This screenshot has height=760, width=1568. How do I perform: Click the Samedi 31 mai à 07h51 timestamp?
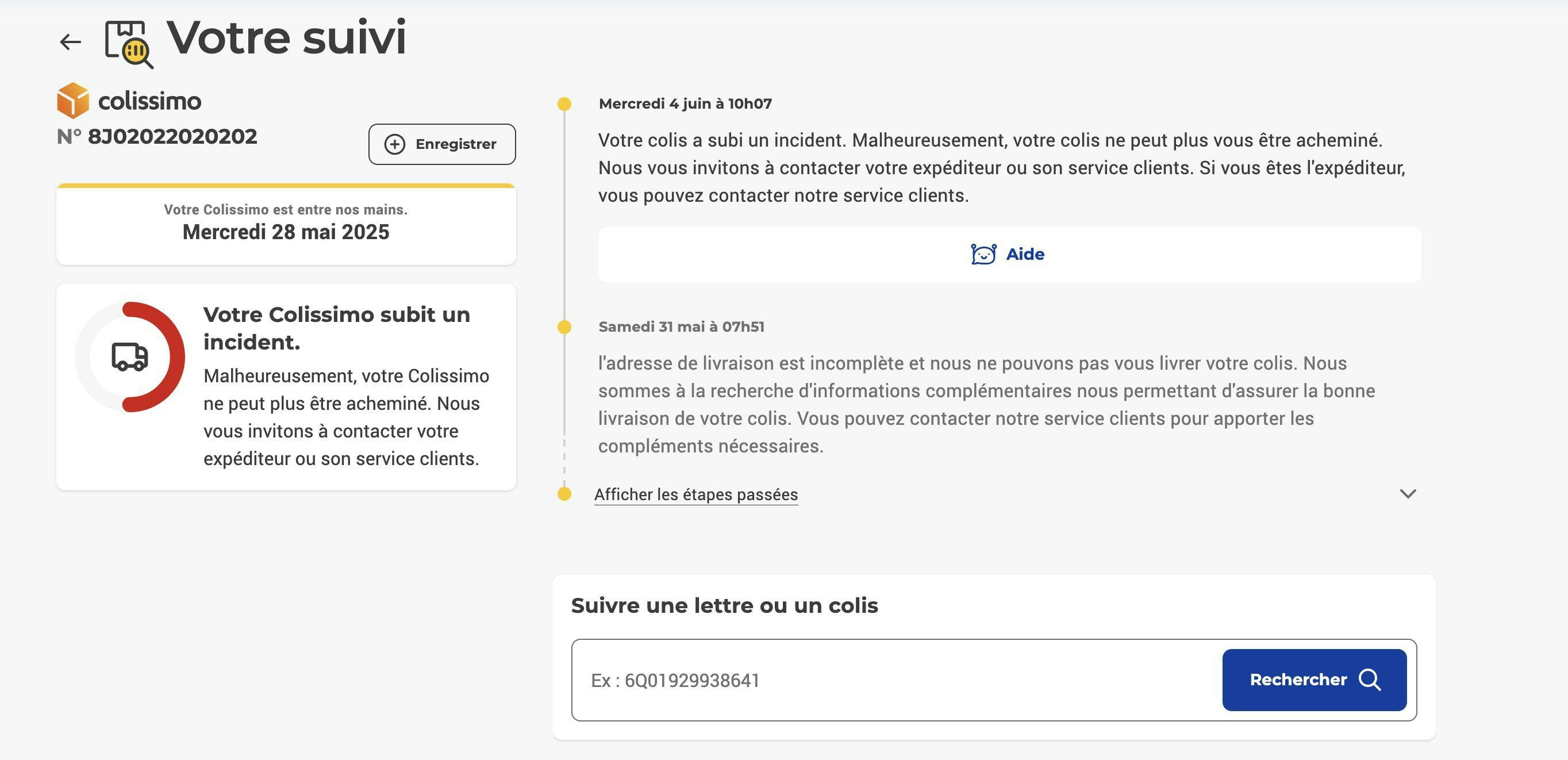click(x=681, y=327)
